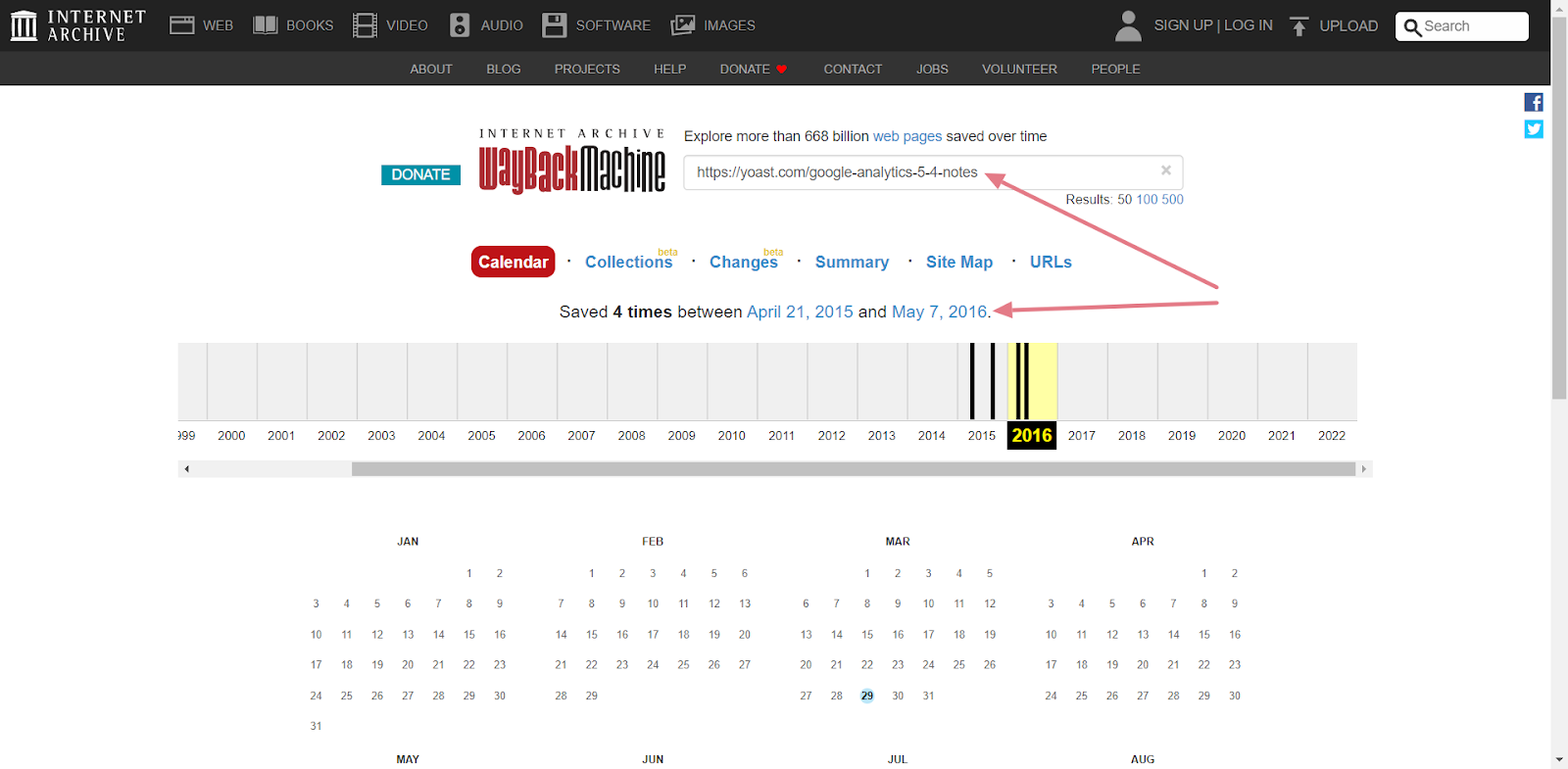
Task: Switch to the Summary tab
Action: (x=853, y=262)
